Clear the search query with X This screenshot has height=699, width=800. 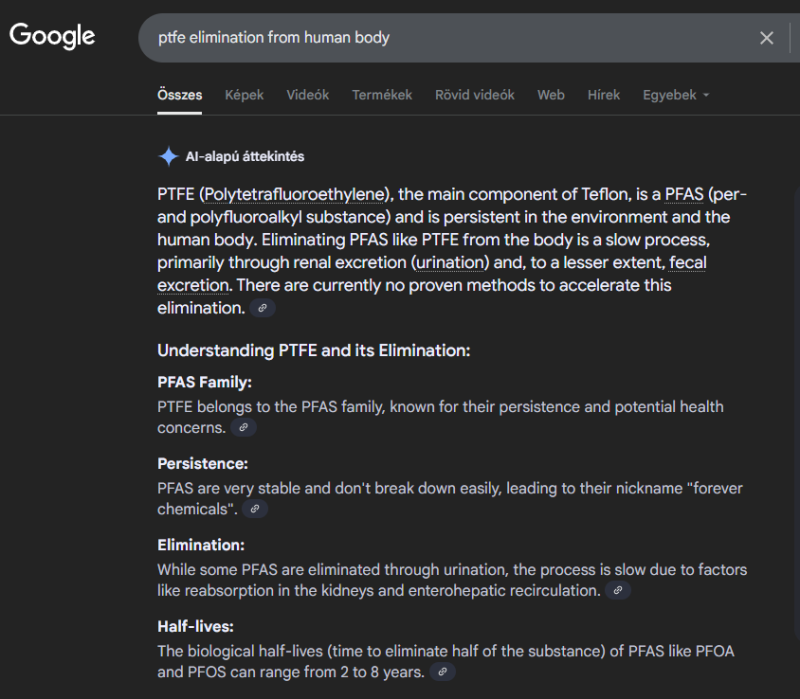766,38
